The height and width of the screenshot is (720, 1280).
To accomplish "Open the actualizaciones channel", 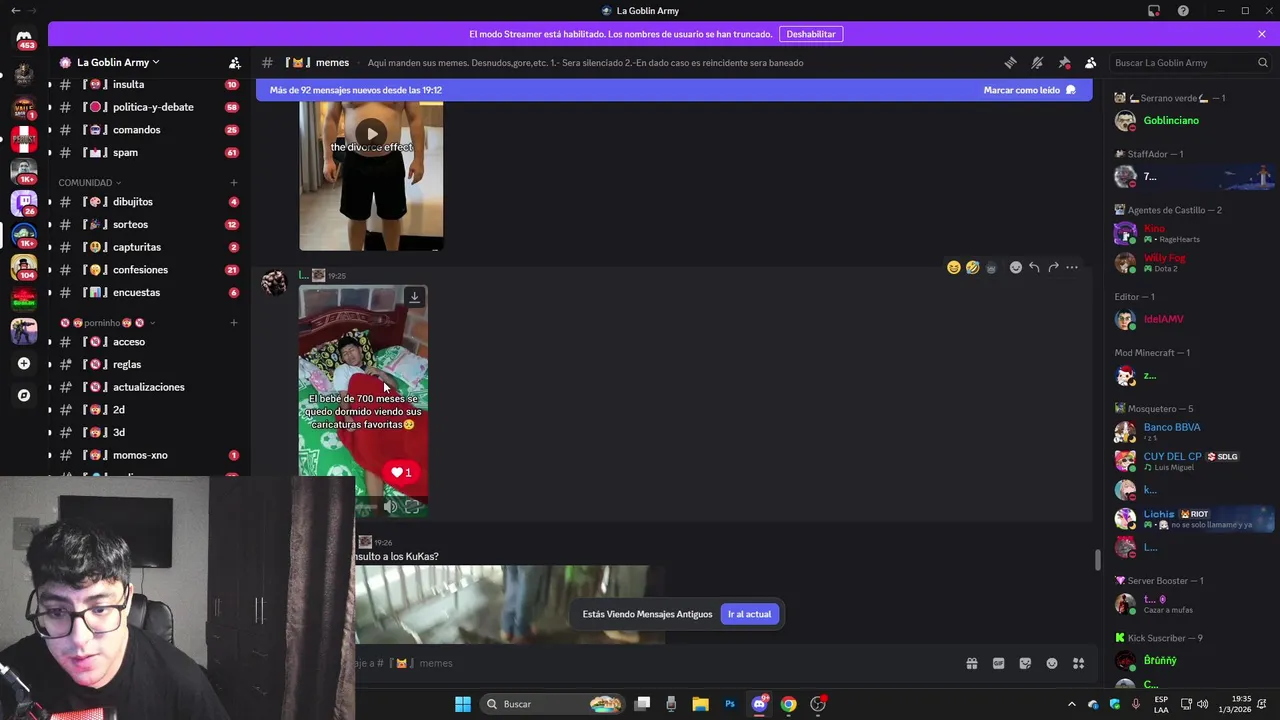I will coord(148,387).
